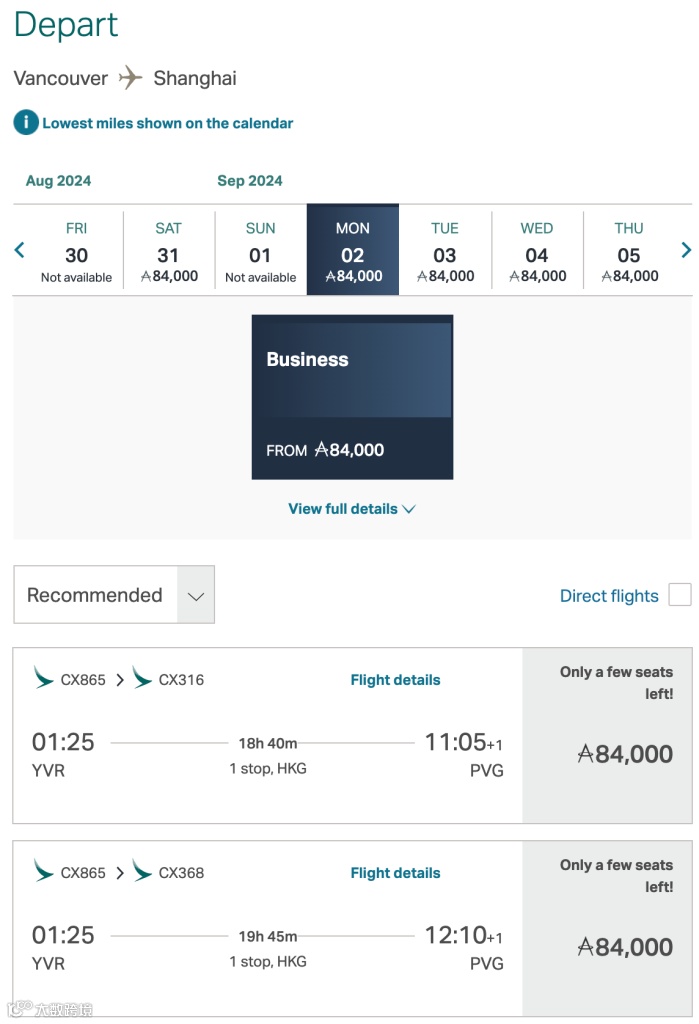Viewport: 699px width, 1024px height.
Task: Click the Cathay Pacific logo beside CX368
Action: pos(142,872)
